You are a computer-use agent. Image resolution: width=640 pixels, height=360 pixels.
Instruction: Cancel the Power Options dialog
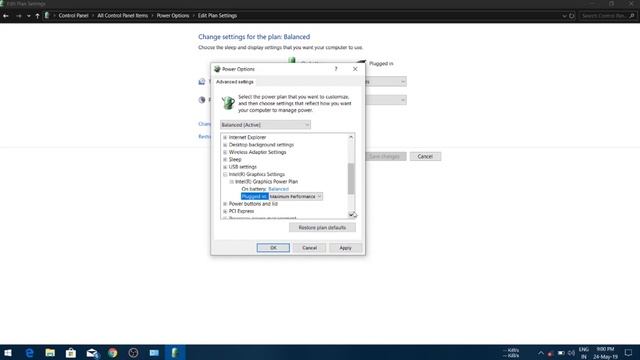[x=309, y=248]
